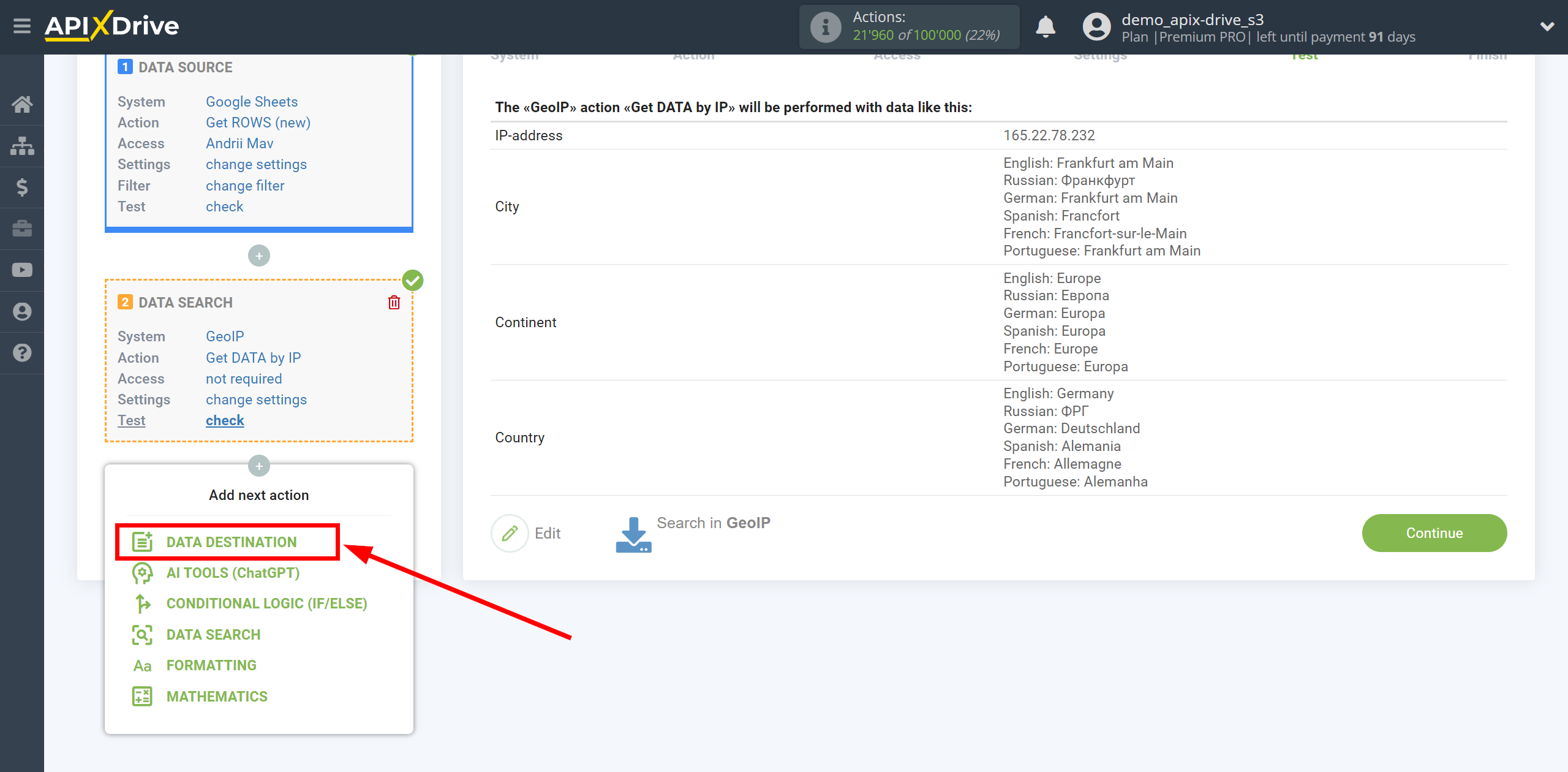Click English: Frankfurt am Main text

pyautogui.click(x=1088, y=163)
